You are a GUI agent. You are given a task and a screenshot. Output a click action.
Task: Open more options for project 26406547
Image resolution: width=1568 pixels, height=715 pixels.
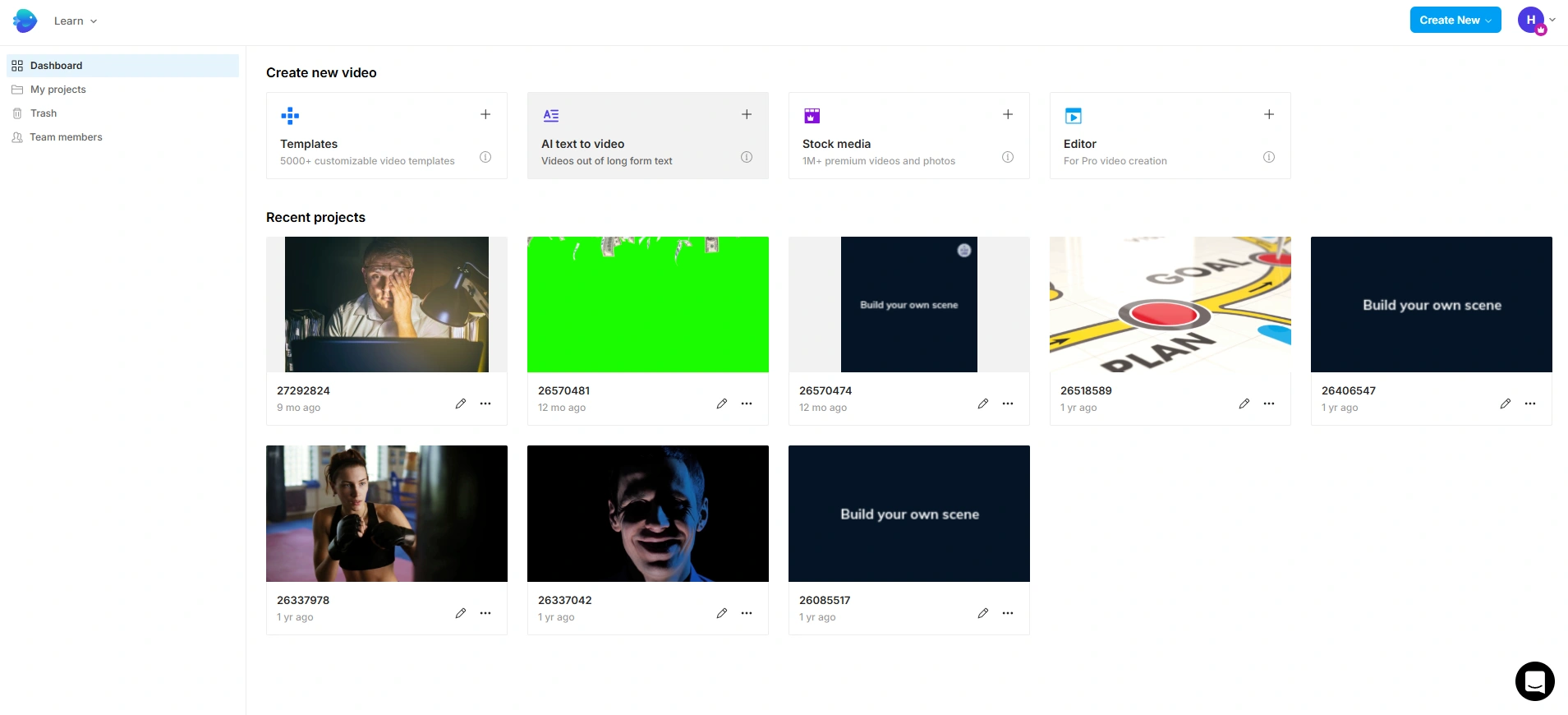tap(1530, 404)
